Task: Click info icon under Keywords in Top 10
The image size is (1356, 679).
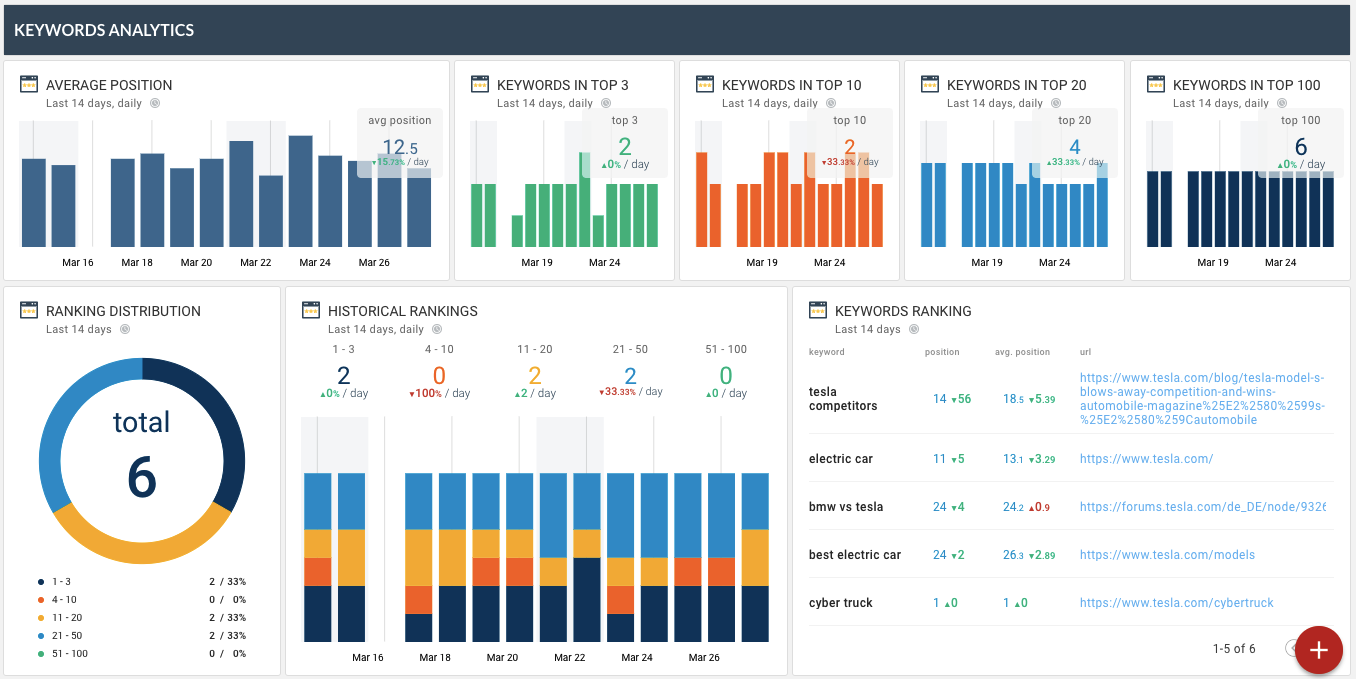Action: (x=831, y=103)
